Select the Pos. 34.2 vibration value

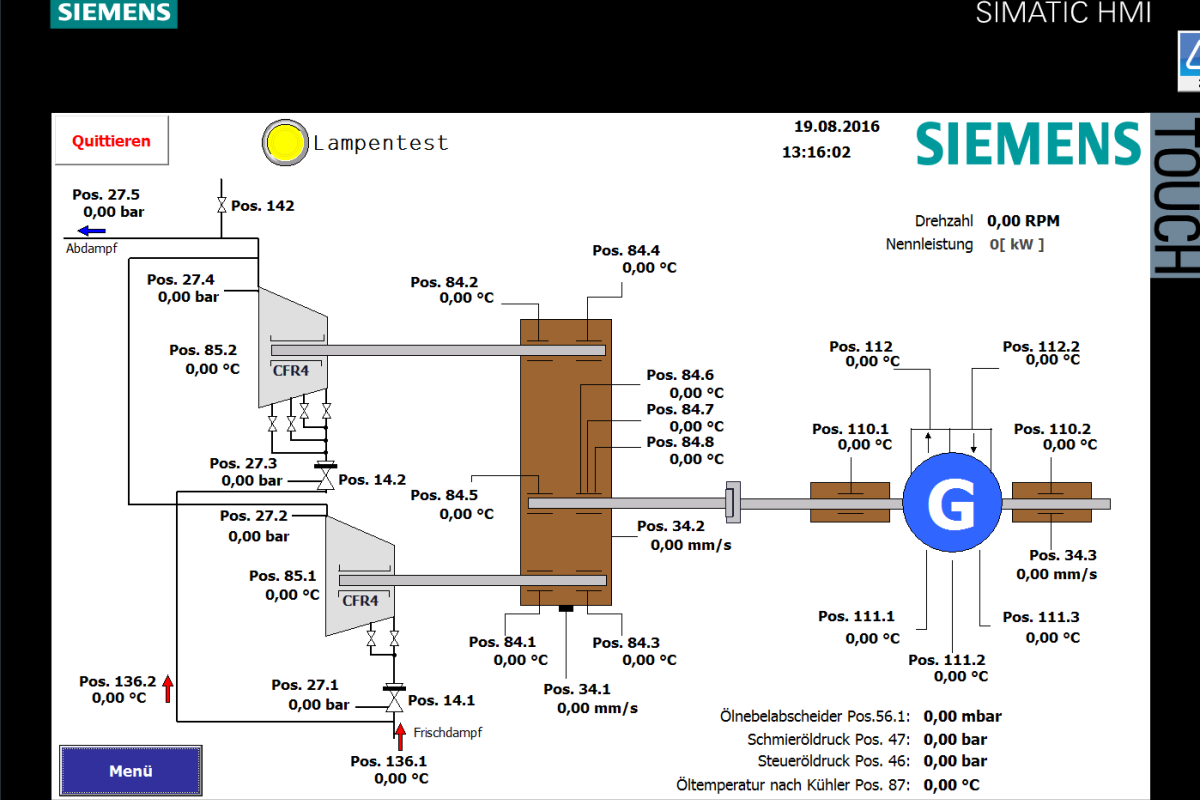691,545
